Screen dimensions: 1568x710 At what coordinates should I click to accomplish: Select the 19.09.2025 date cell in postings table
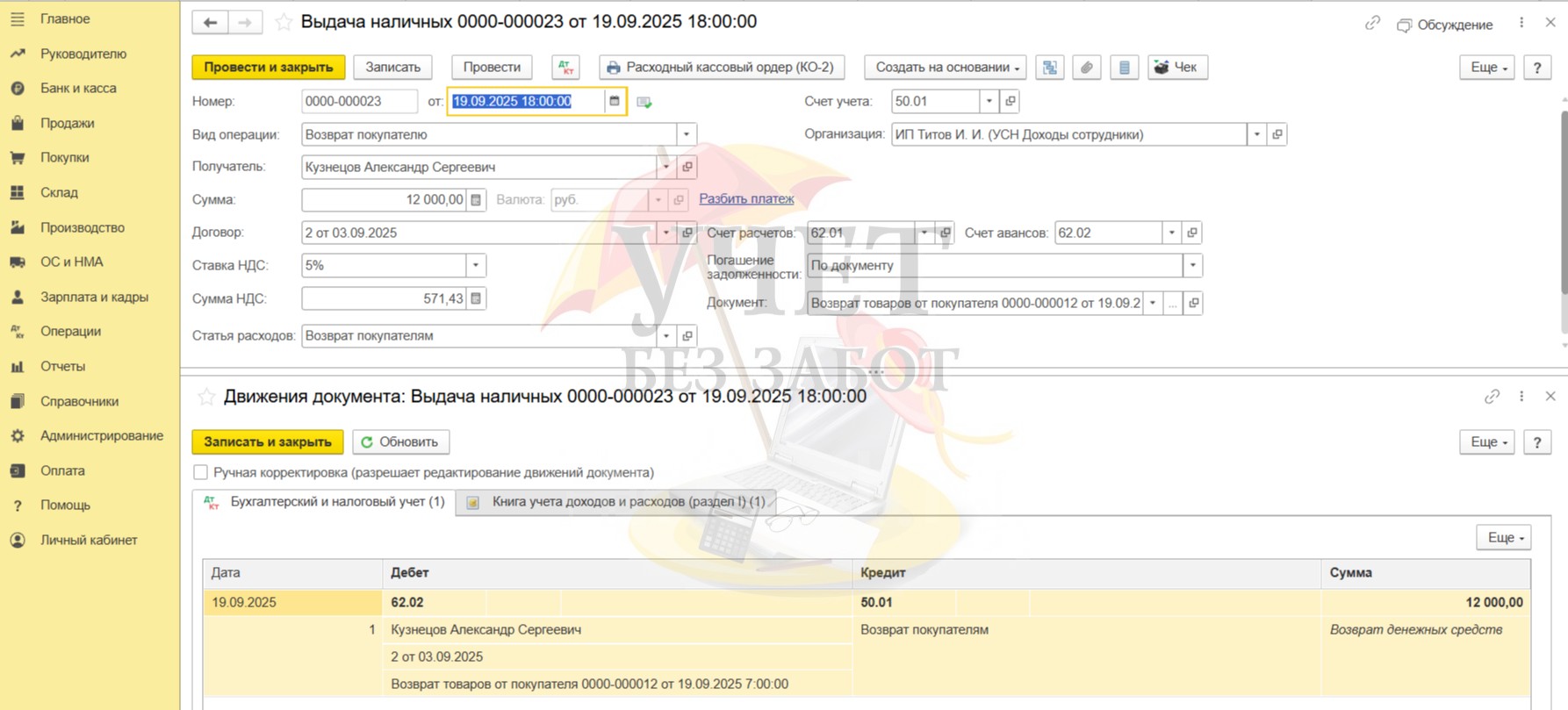(292, 602)
